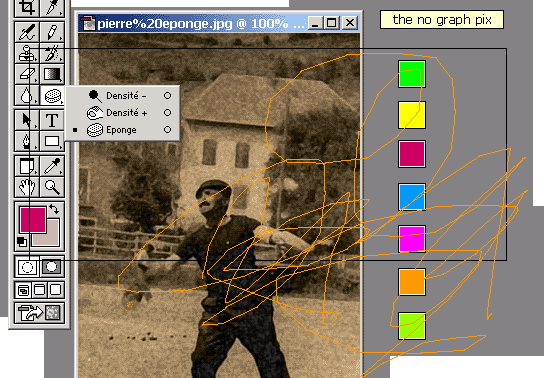
Task: Select the Airbrush tool
Action: click(x=27, y=32)
